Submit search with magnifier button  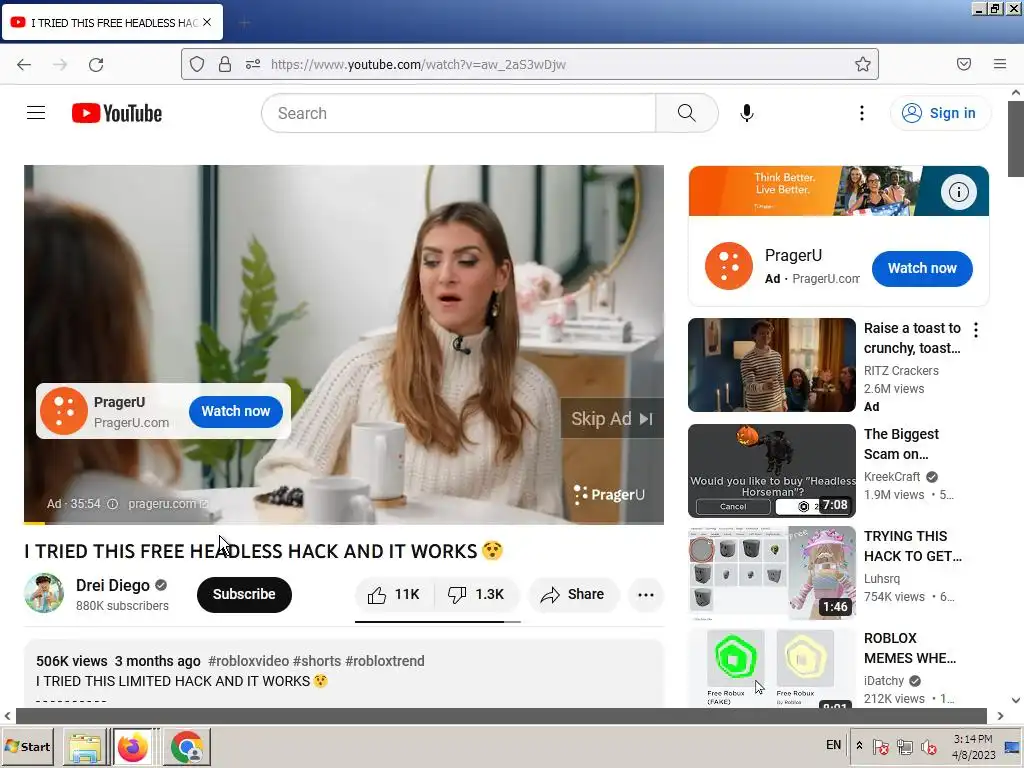[x=686, y=113]
